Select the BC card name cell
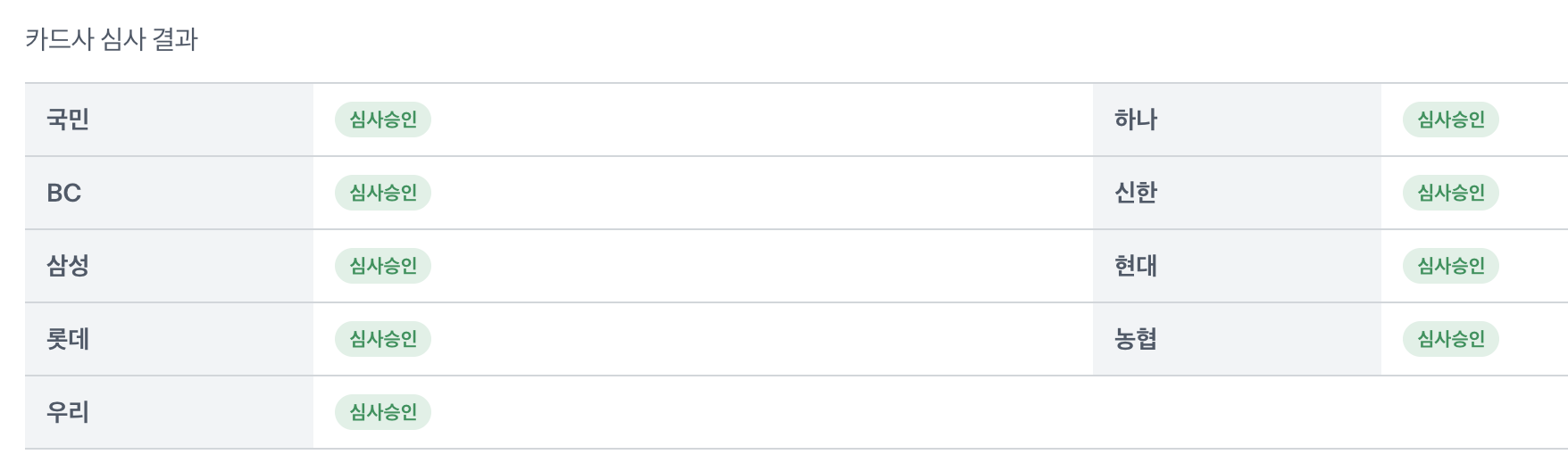Screen dimensions: 1568x471 [169, 193]
